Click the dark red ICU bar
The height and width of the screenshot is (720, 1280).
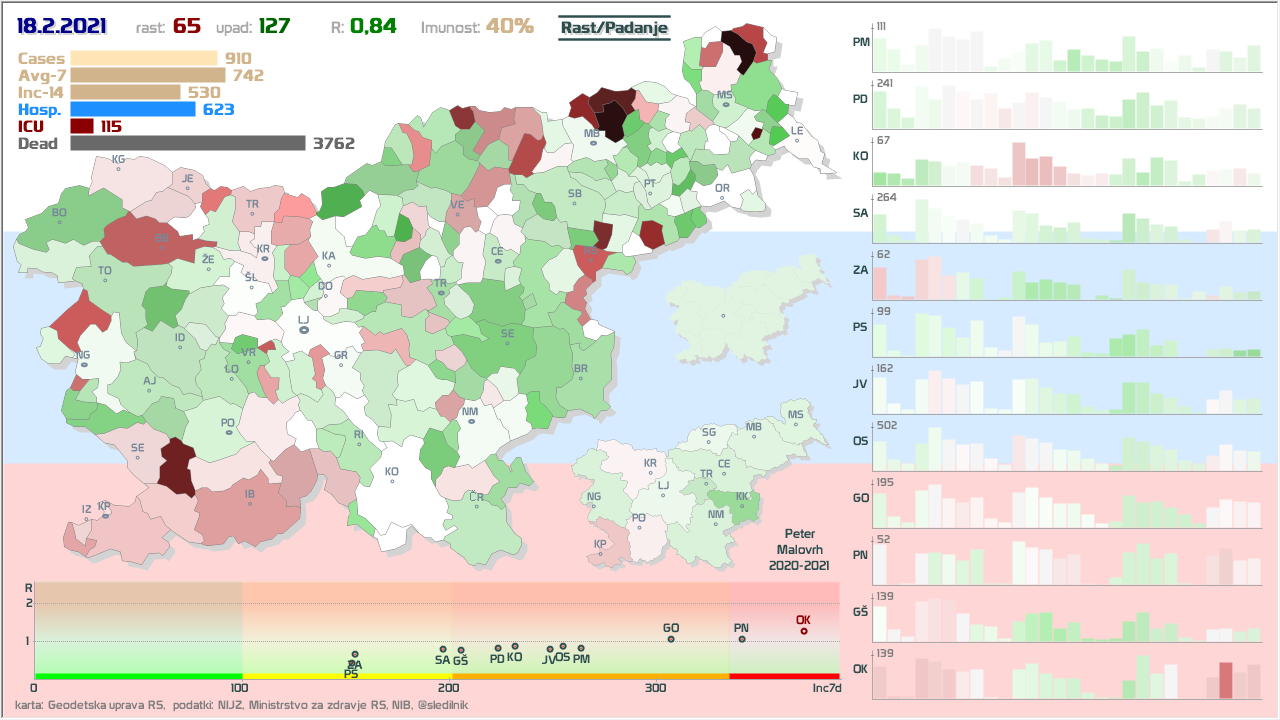pos(82,126)
